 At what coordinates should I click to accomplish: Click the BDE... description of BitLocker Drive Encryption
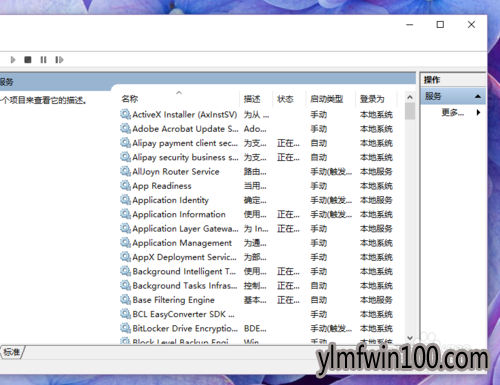coord(255,328)
